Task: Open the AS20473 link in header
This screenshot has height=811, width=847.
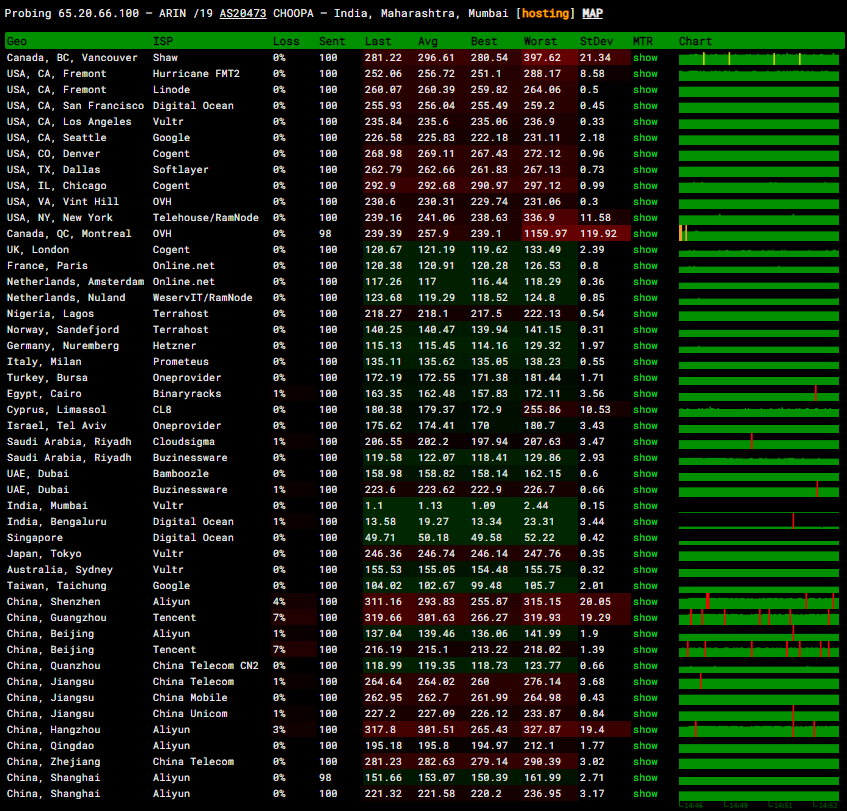Action: (x=243, y=14)
